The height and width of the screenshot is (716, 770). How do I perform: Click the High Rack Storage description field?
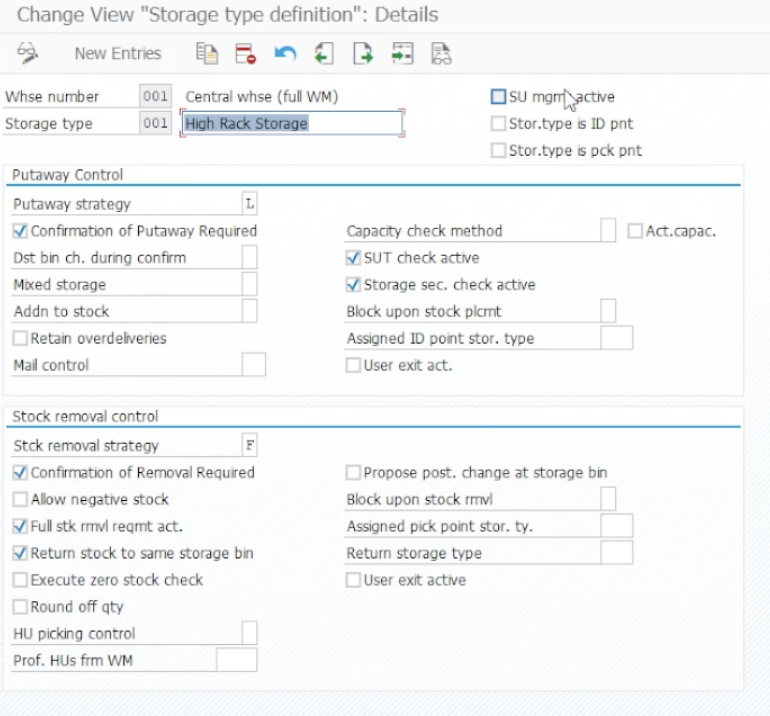click(292, 124)
